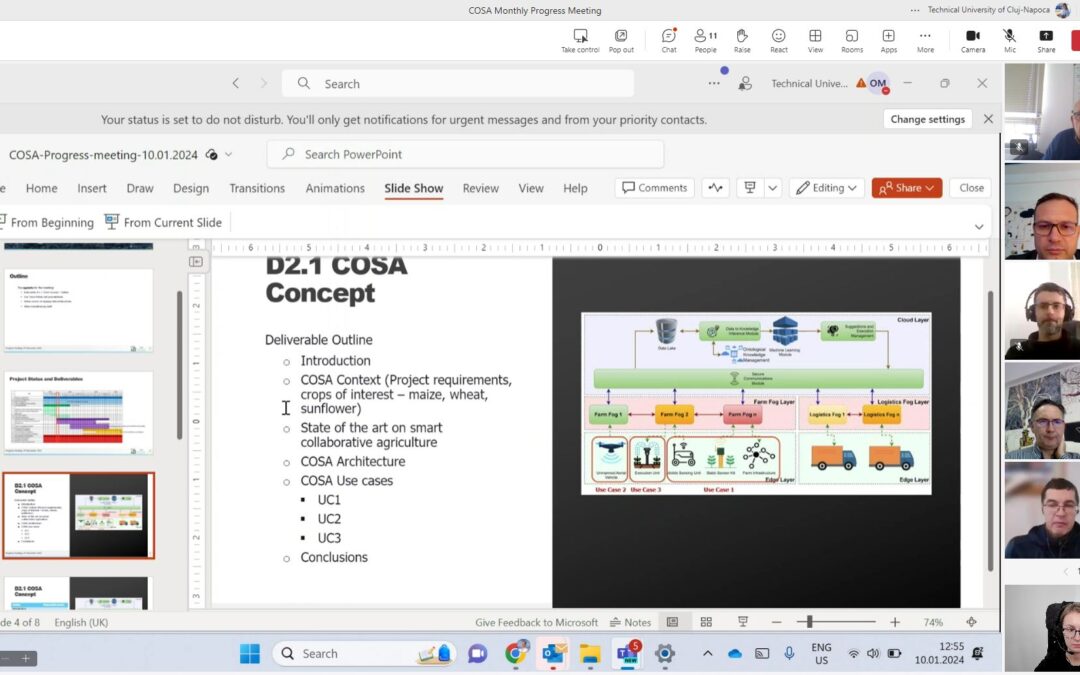Switch to Slide Sorter view
Viewport: 1080px width, 675px height.
(x=706, y=621)
